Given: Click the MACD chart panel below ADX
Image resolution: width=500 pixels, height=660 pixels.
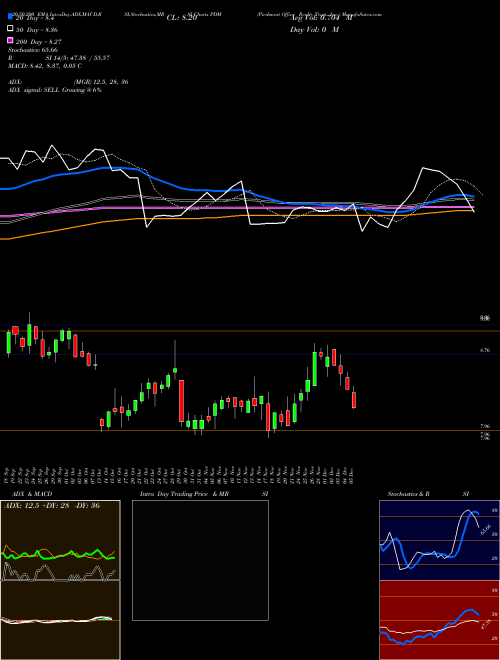Looking at the screenshot, I should tap(60, 620).
